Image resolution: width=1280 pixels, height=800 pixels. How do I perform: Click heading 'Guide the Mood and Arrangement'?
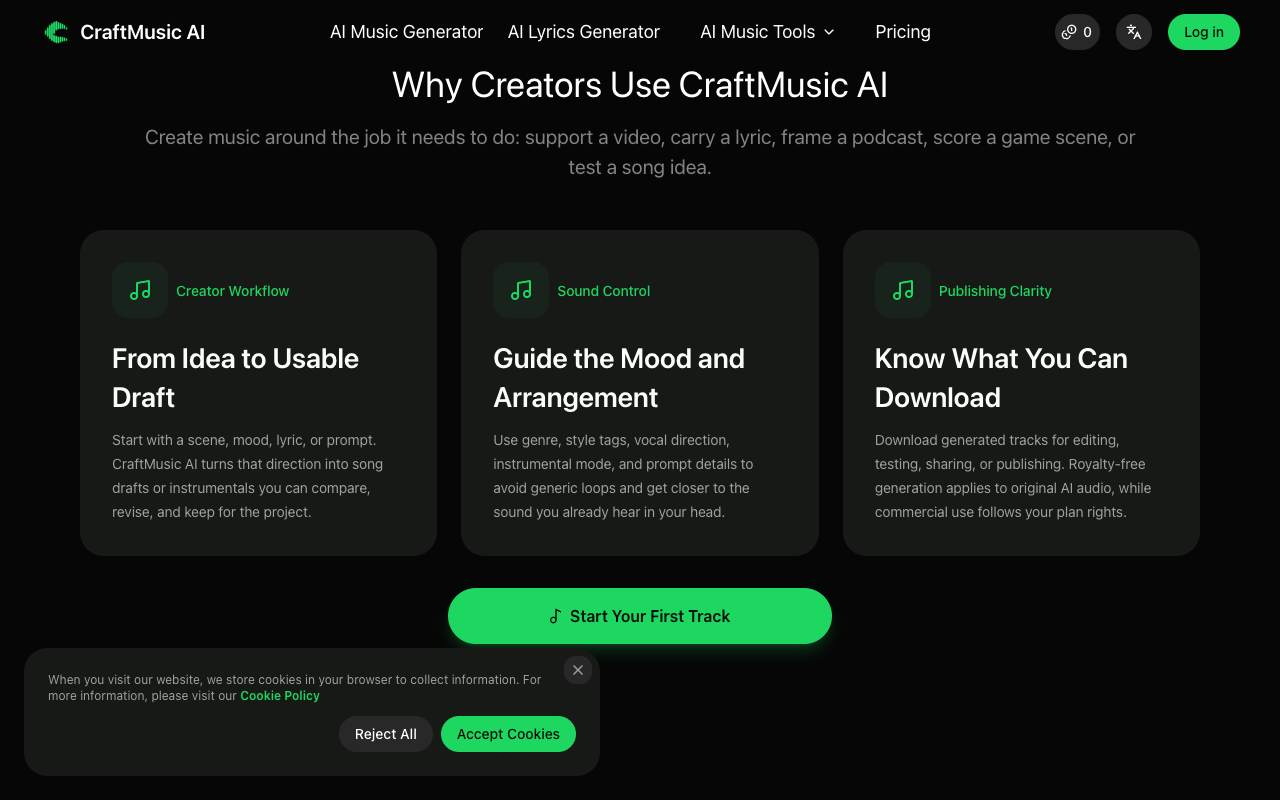tap(619, 378)
